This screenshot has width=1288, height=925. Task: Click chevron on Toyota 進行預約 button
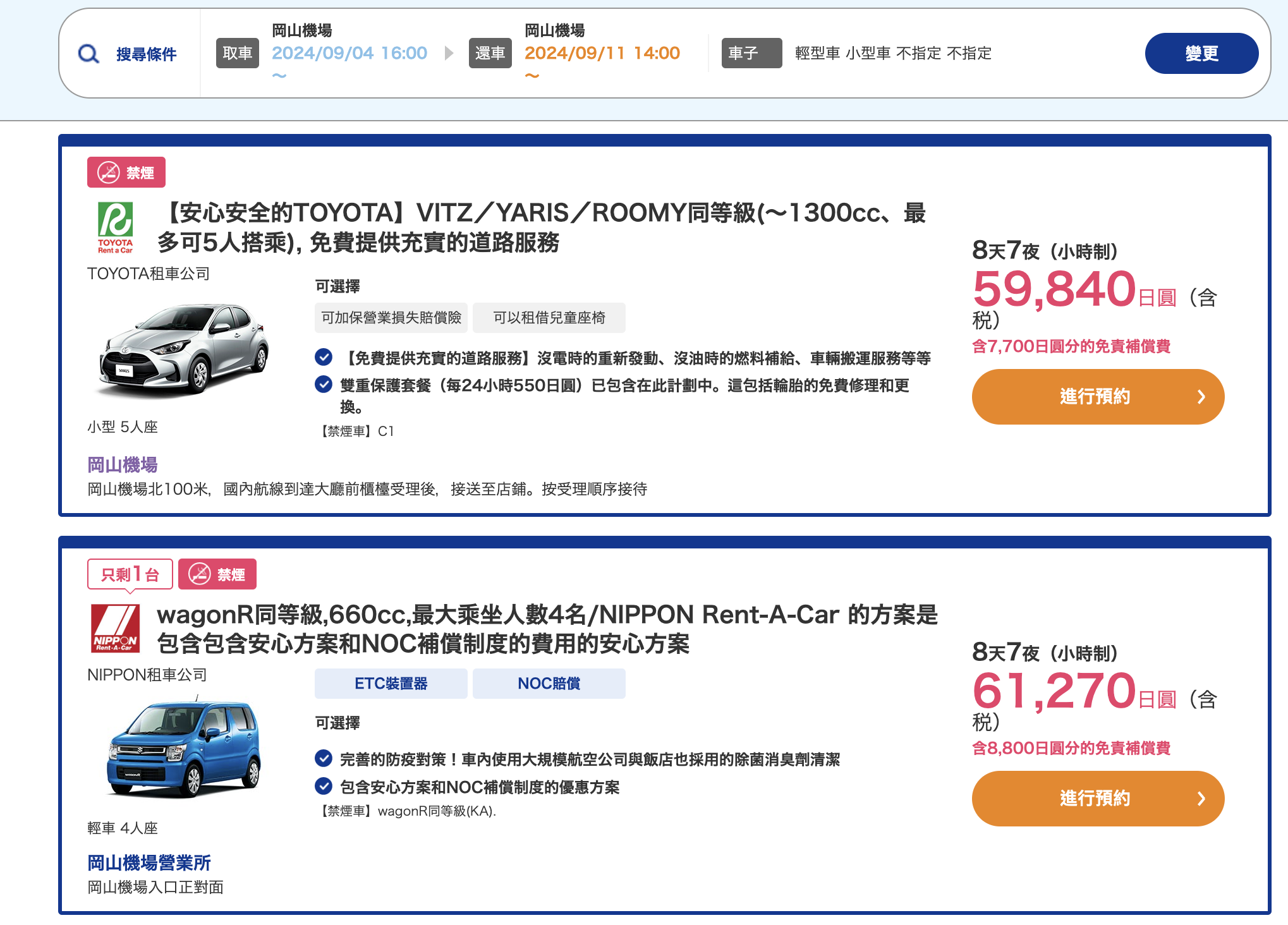(1201, 397)
